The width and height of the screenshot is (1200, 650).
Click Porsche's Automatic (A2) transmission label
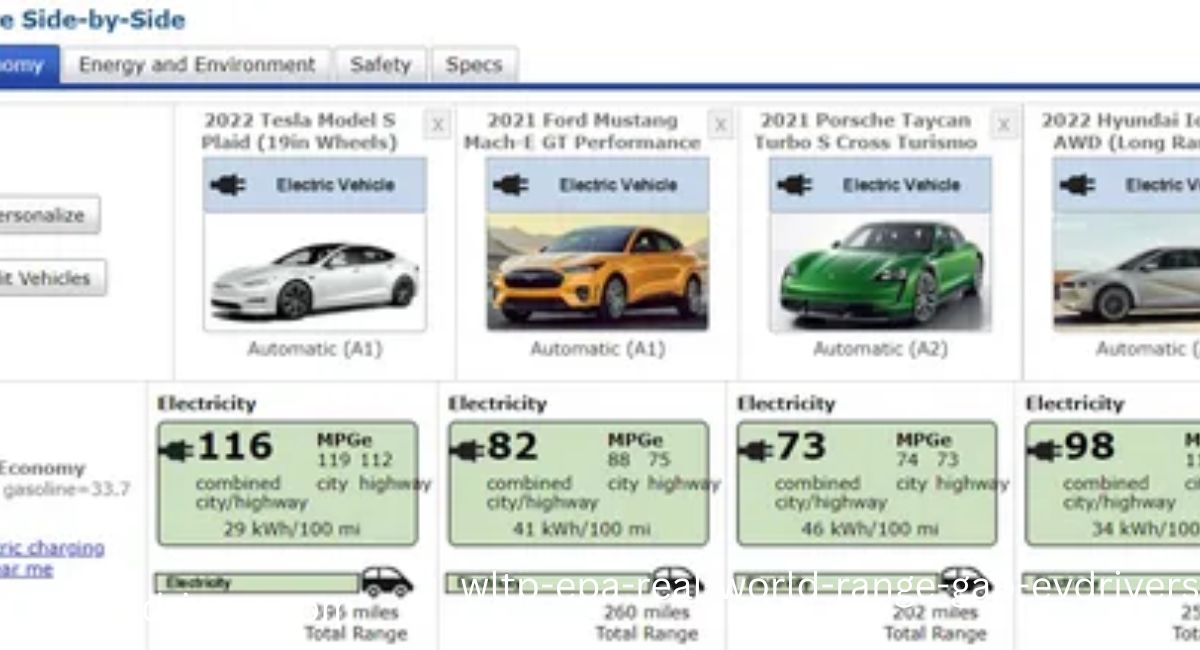tap(880, 349)
